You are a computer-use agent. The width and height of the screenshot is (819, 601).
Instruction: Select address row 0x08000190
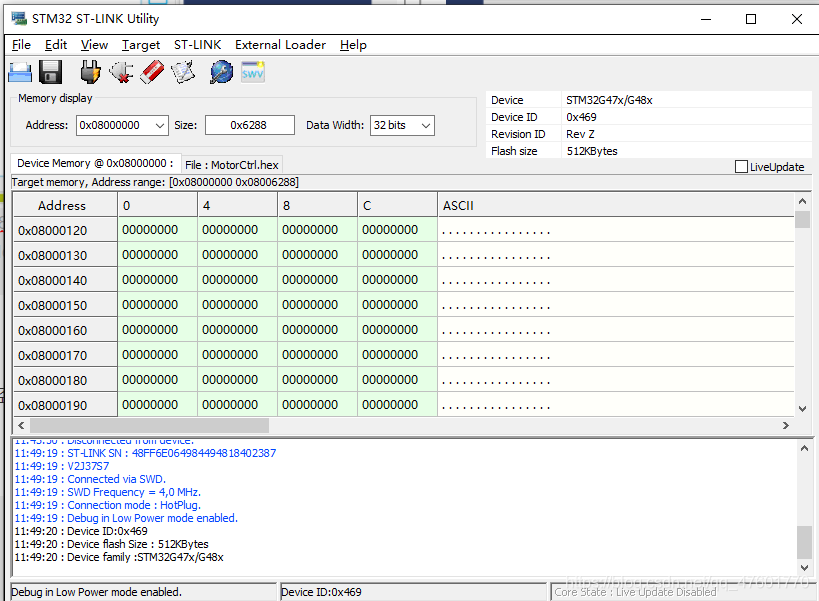[x=65, y=405]
